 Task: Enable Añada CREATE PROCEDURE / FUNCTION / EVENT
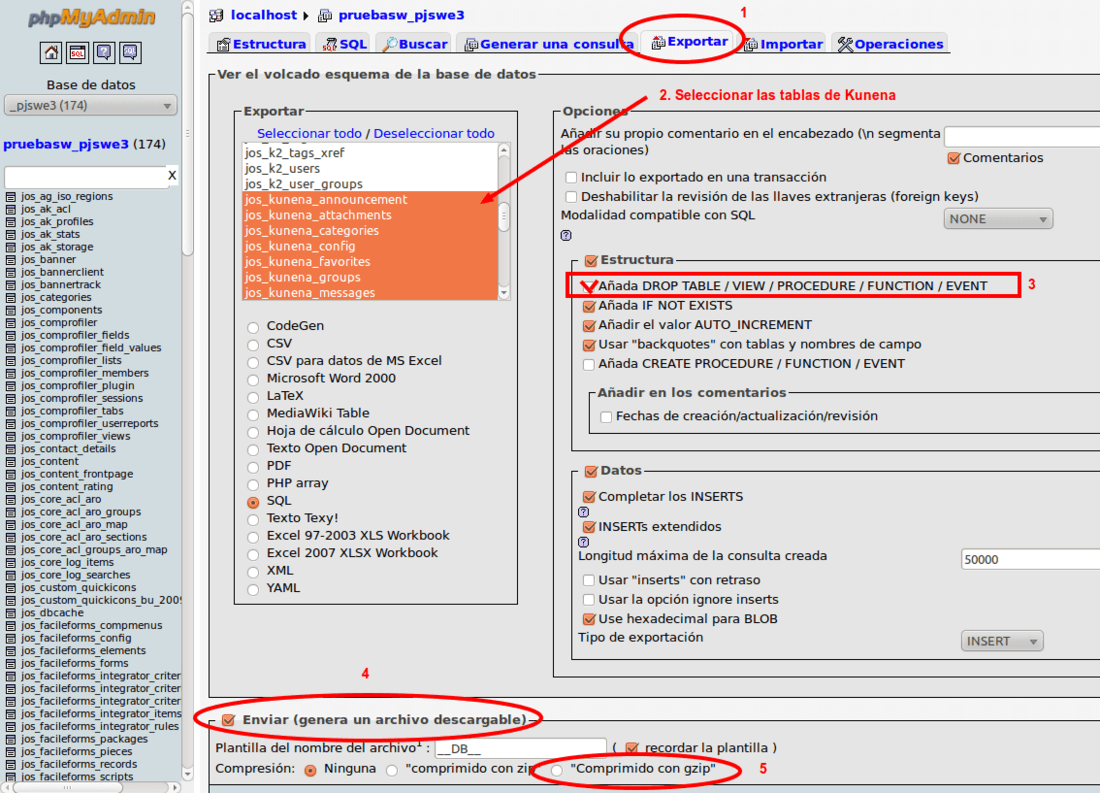tap(589, 364)
